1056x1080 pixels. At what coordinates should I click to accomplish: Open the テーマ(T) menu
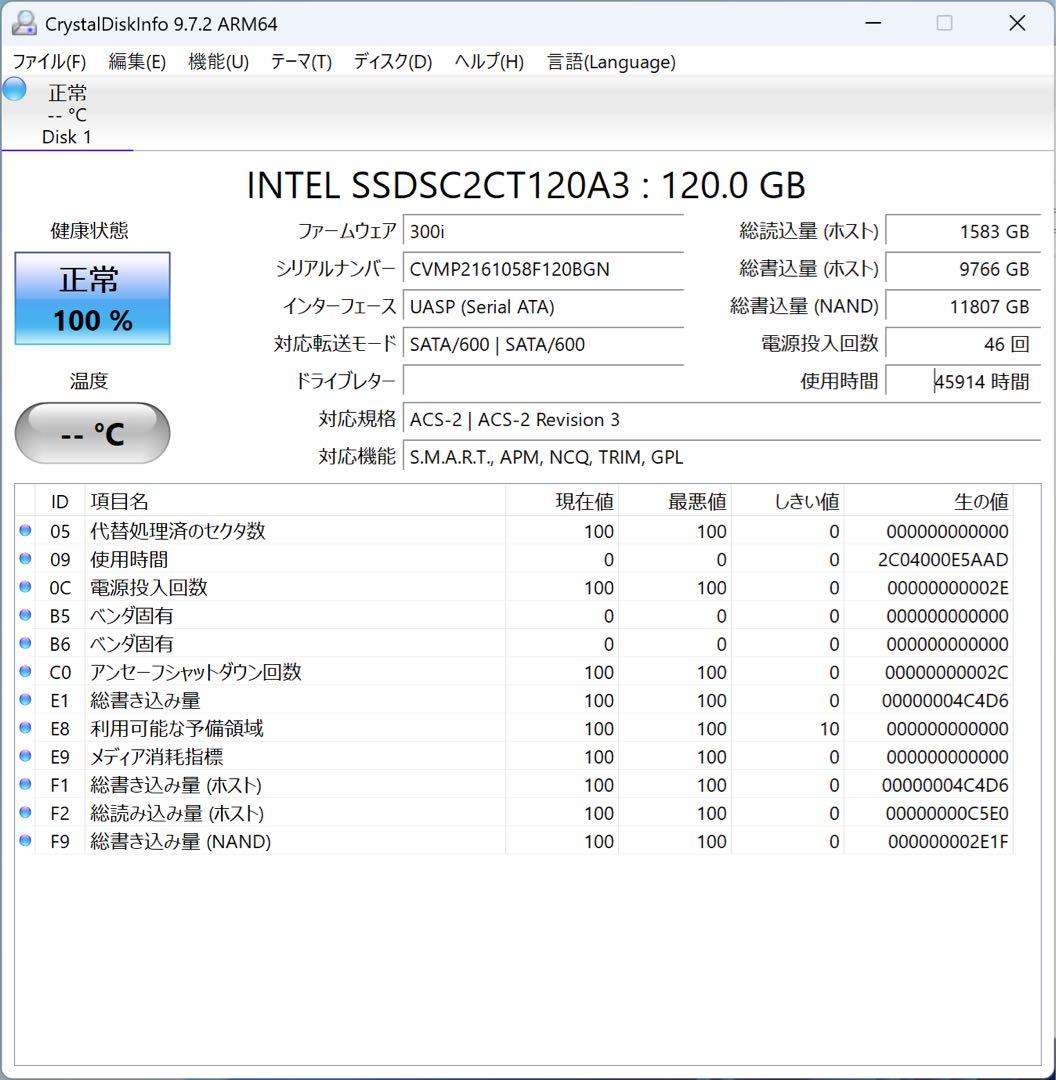pyautogui.click(x=299, y=61)
